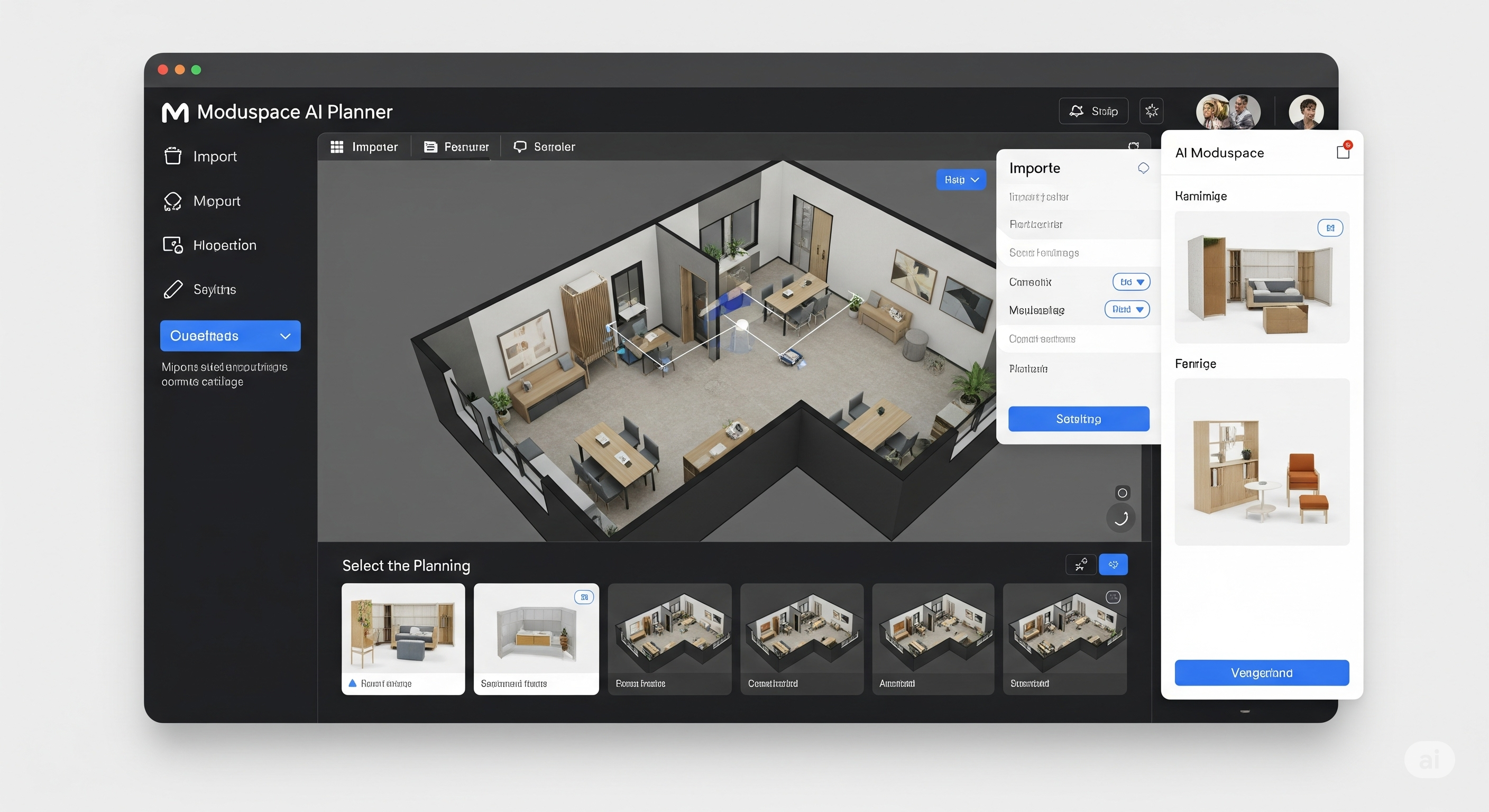Expand the blue Queetneds dropdown
This screenshot has width=1489, height=812.
[x=230, y=336]
